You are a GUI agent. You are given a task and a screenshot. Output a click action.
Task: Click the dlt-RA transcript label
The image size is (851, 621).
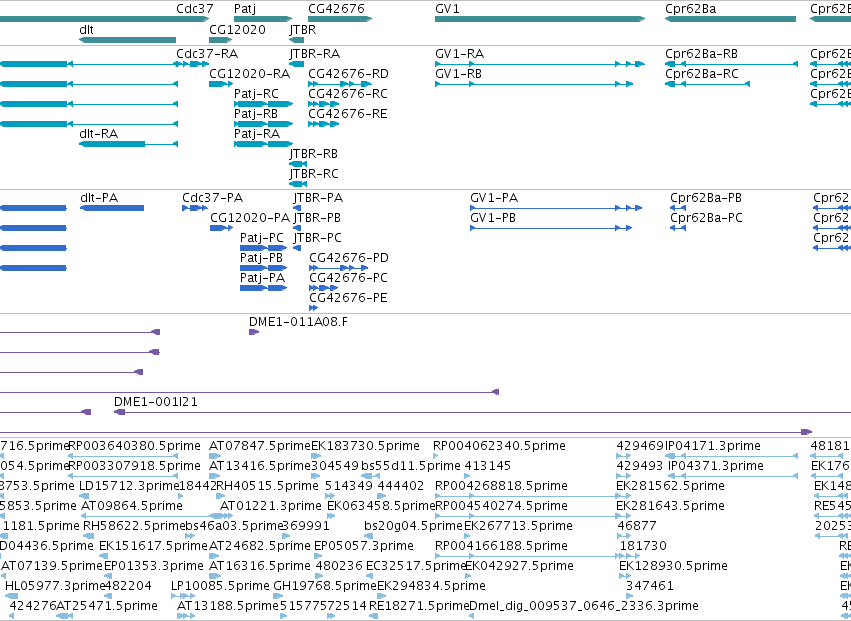point(98,134)
